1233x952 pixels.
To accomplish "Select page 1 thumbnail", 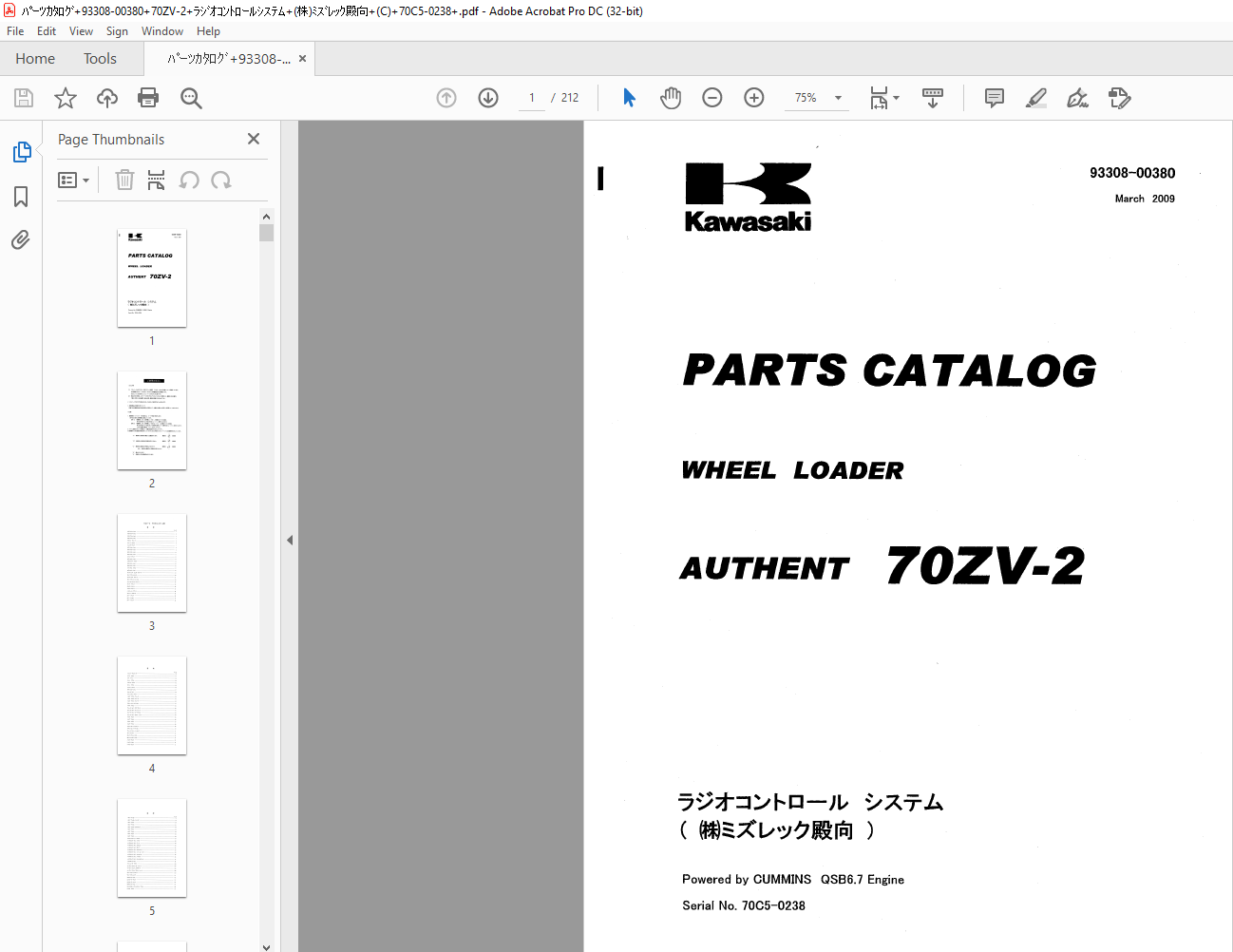I will click(x=152, y=277).
